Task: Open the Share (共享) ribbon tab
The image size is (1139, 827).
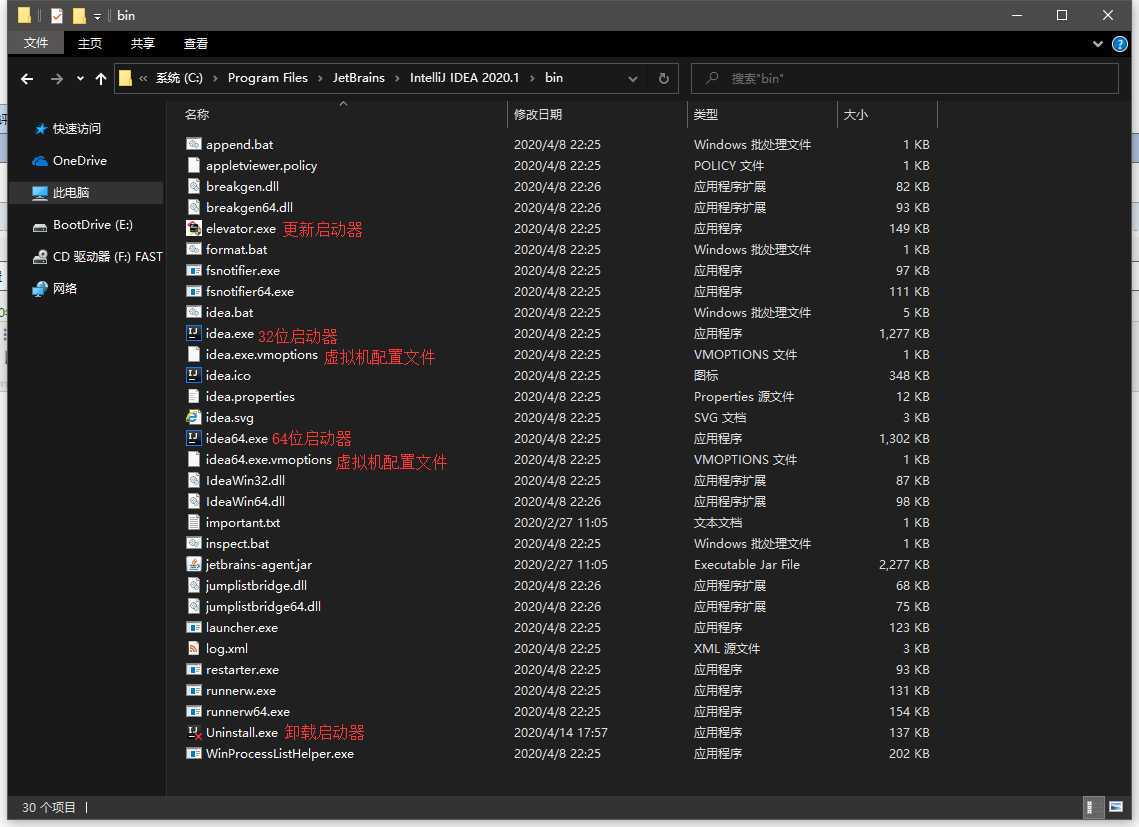Action: point(142,44)
